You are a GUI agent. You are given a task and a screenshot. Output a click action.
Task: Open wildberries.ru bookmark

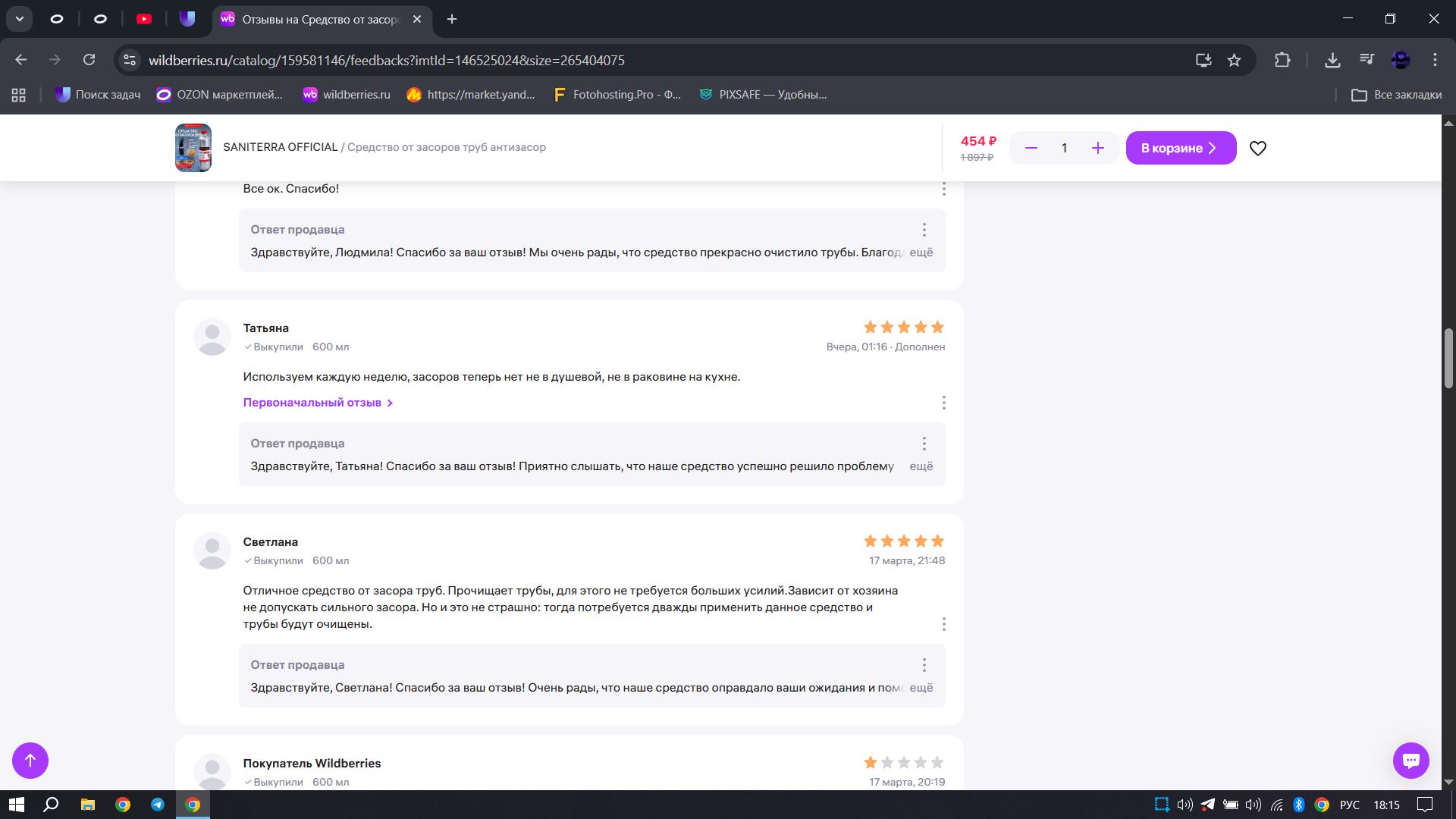346,95
